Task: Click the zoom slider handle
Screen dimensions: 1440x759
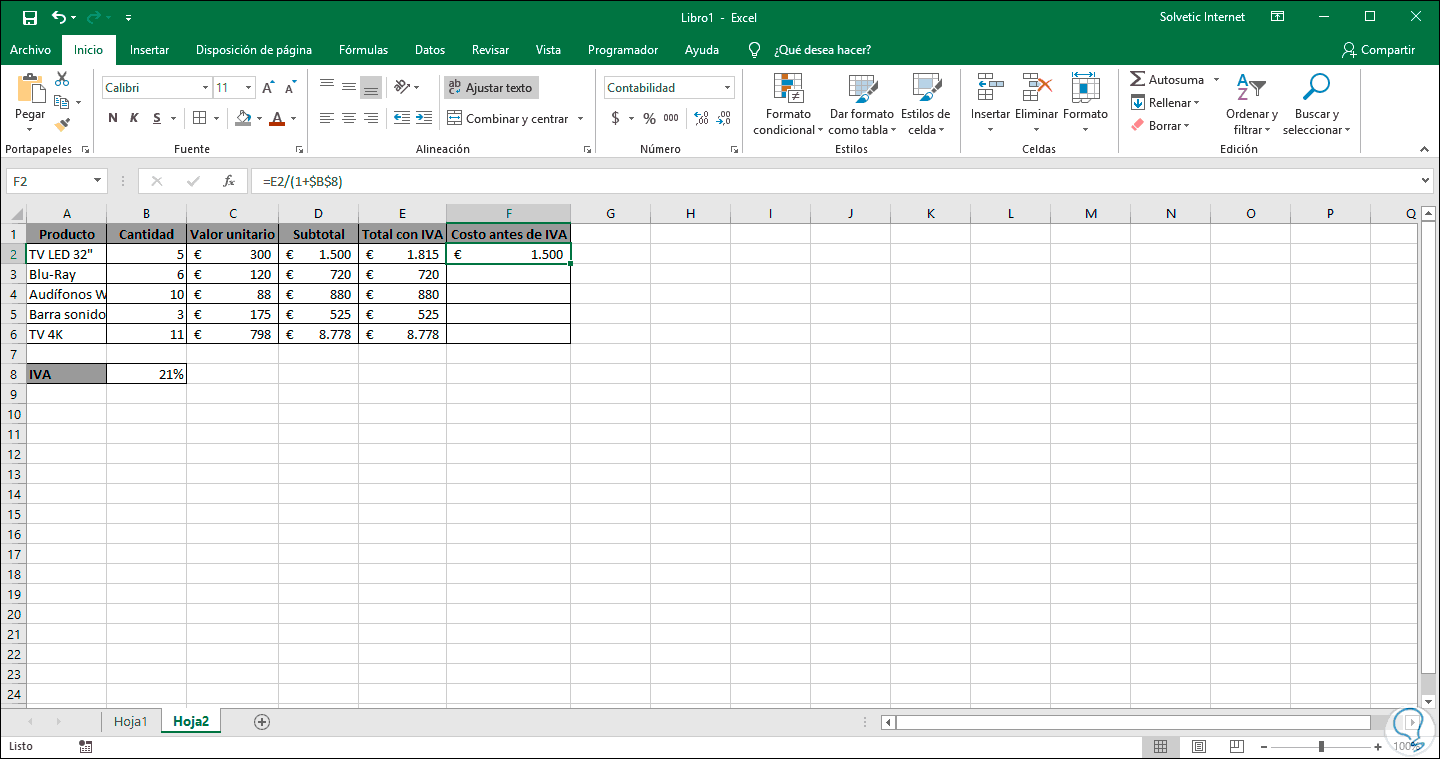Action: 1321,747
